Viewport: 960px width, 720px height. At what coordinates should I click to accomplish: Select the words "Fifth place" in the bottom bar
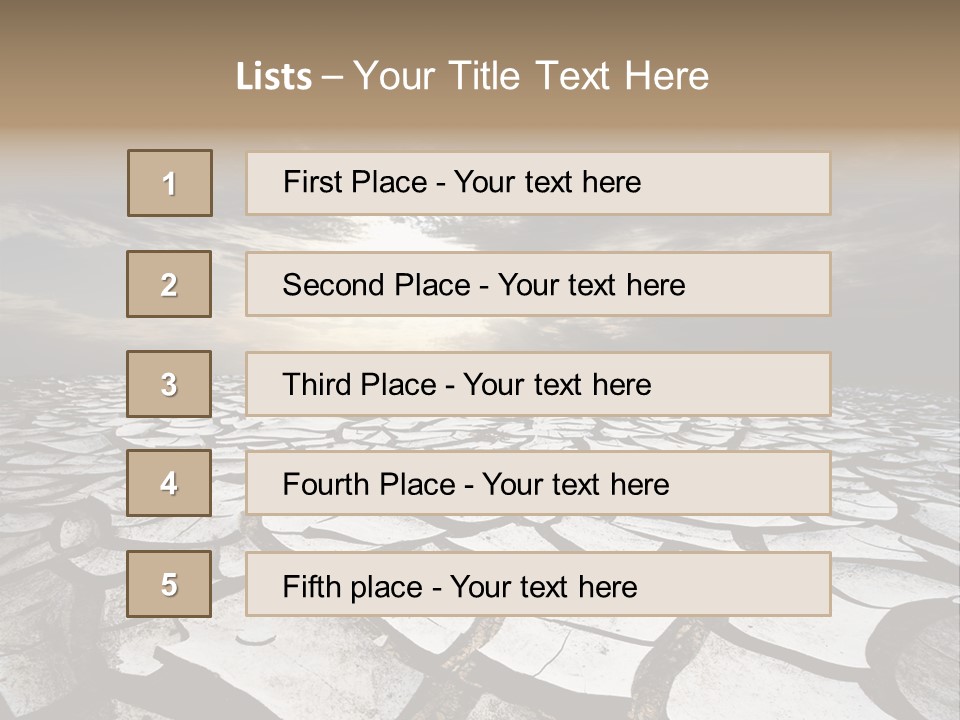point(353,586)
